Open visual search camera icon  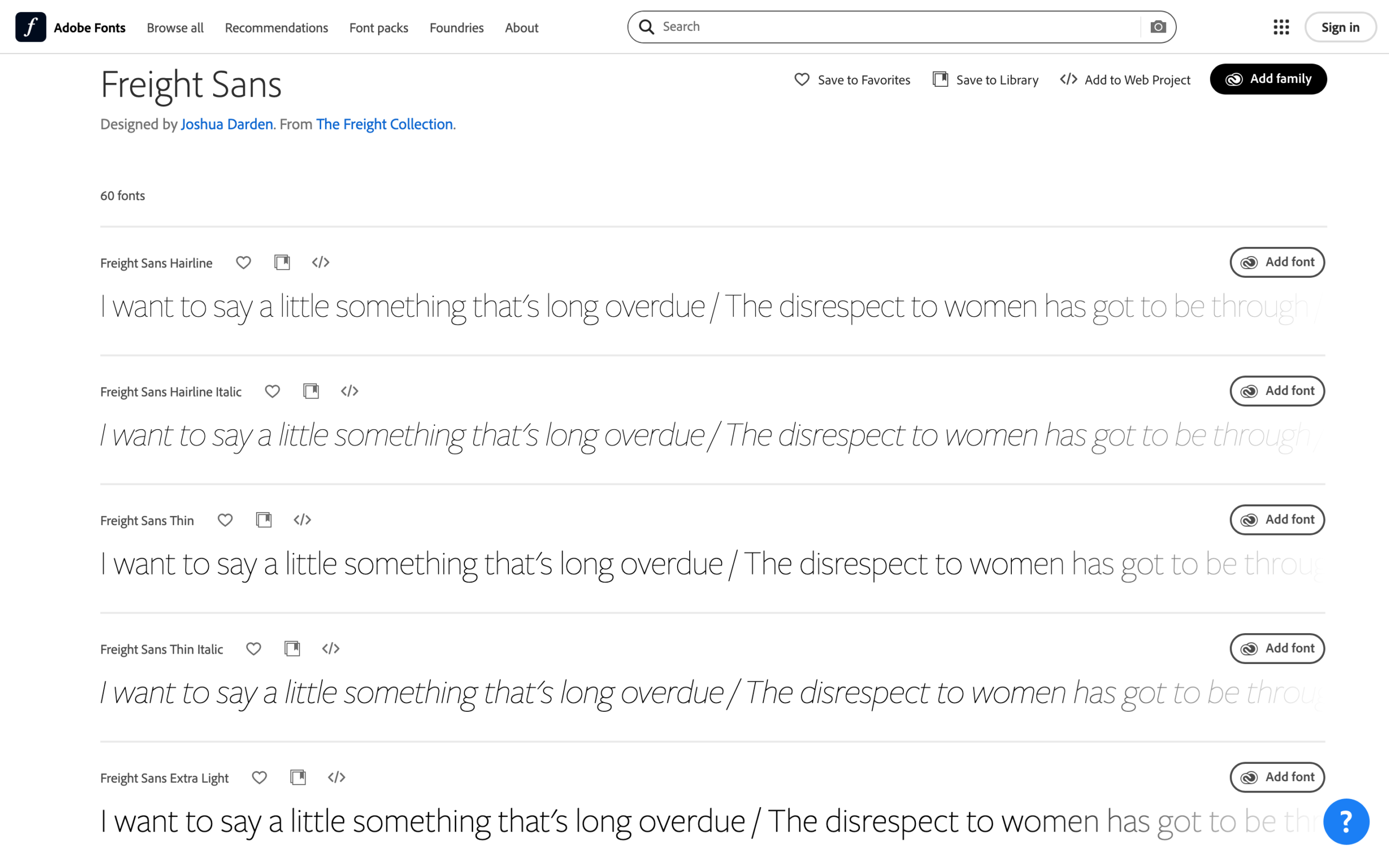pyautogui.click(x=1158, y=27)
